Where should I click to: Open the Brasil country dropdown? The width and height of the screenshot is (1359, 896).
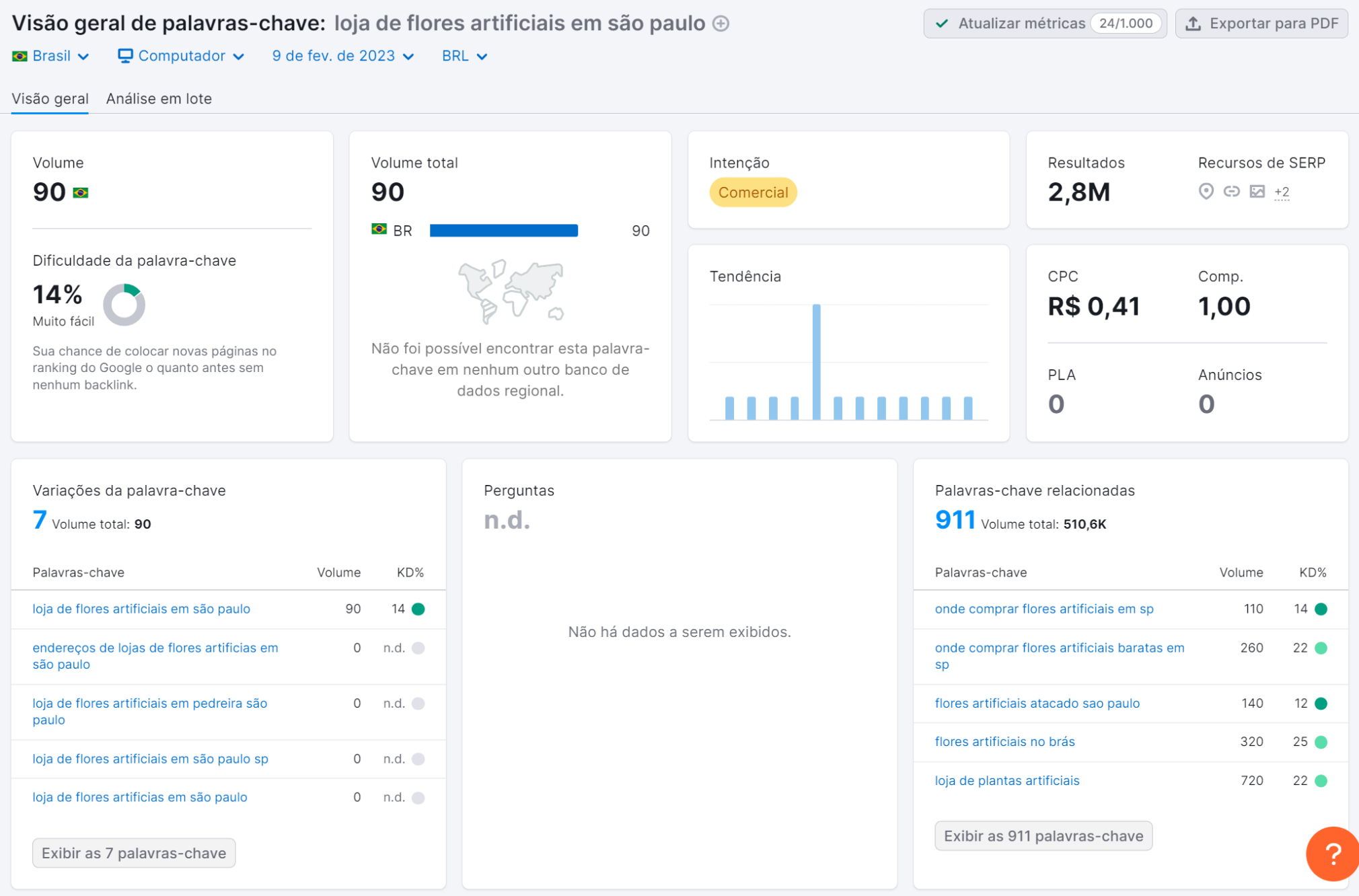[x=51, y=56]
